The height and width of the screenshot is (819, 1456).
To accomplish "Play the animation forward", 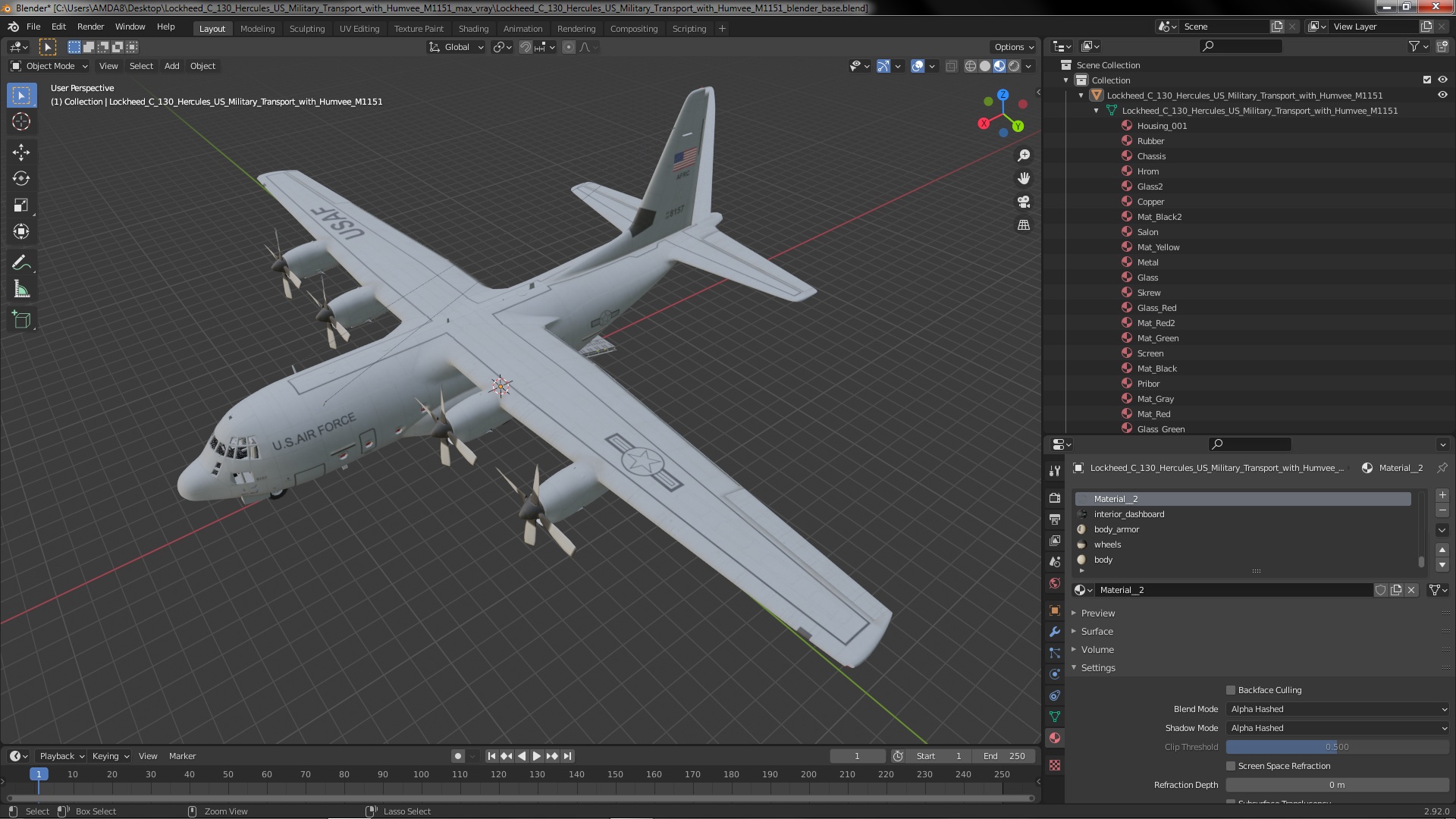I will (536, 756).
